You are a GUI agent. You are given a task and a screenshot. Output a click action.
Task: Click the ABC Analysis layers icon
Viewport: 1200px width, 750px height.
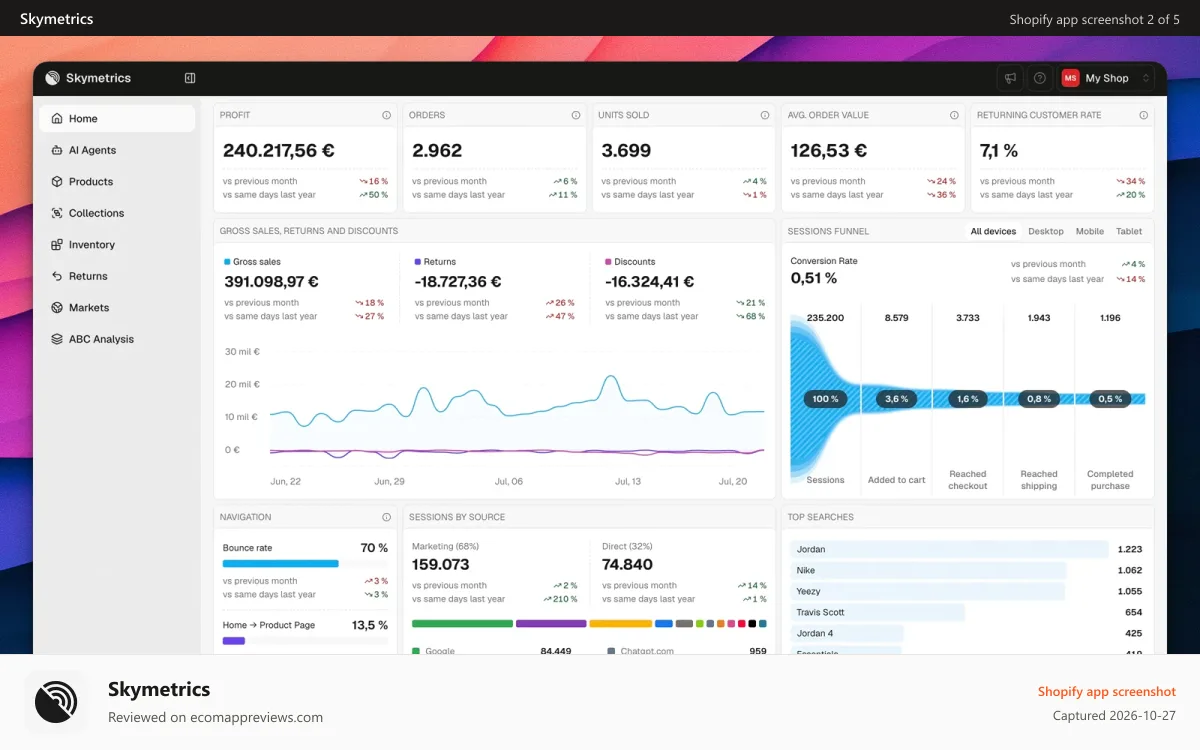[x=57, y=339]
